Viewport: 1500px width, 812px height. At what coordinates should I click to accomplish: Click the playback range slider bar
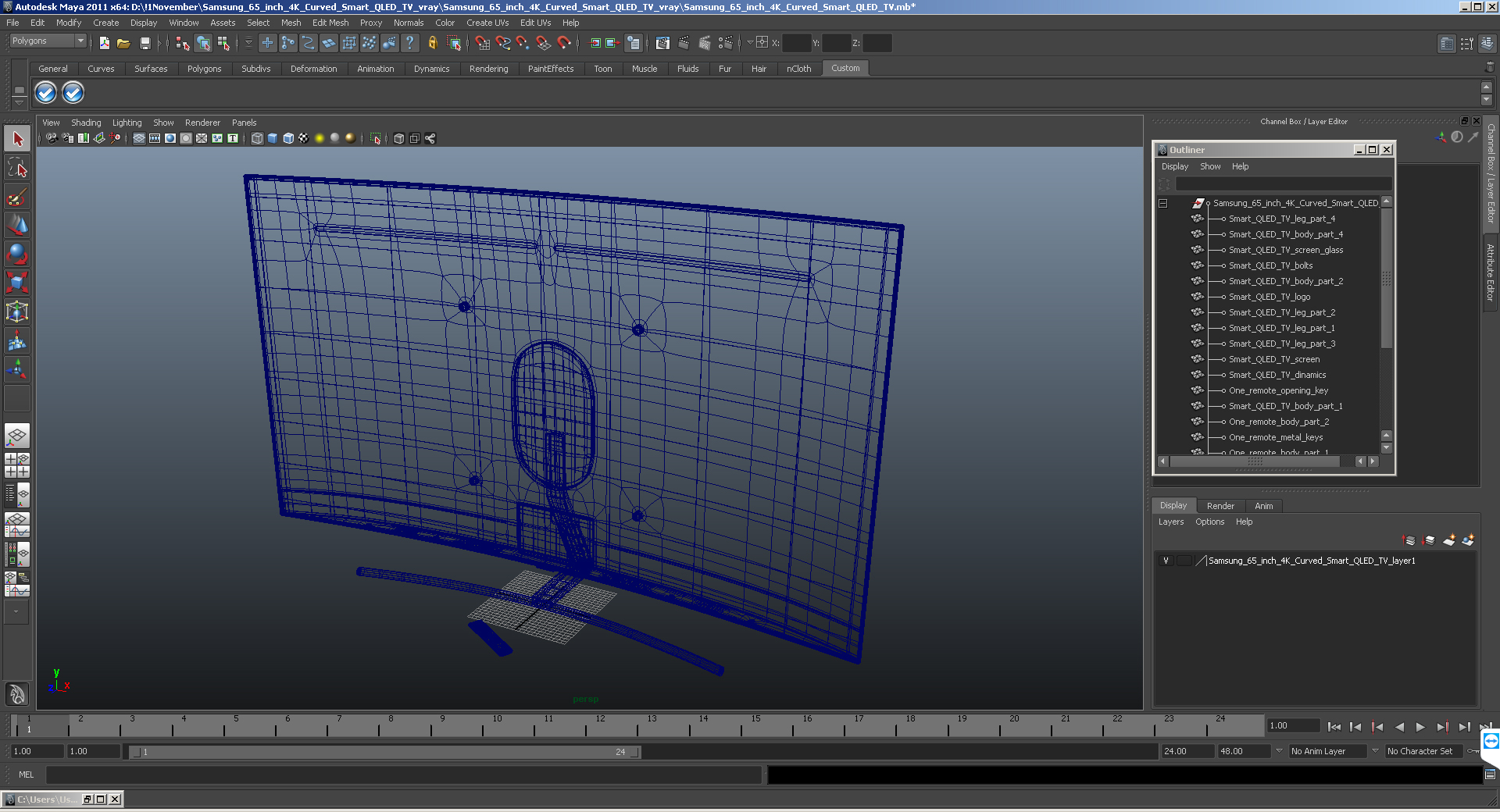pyautogui.click(x=384, y=752)
